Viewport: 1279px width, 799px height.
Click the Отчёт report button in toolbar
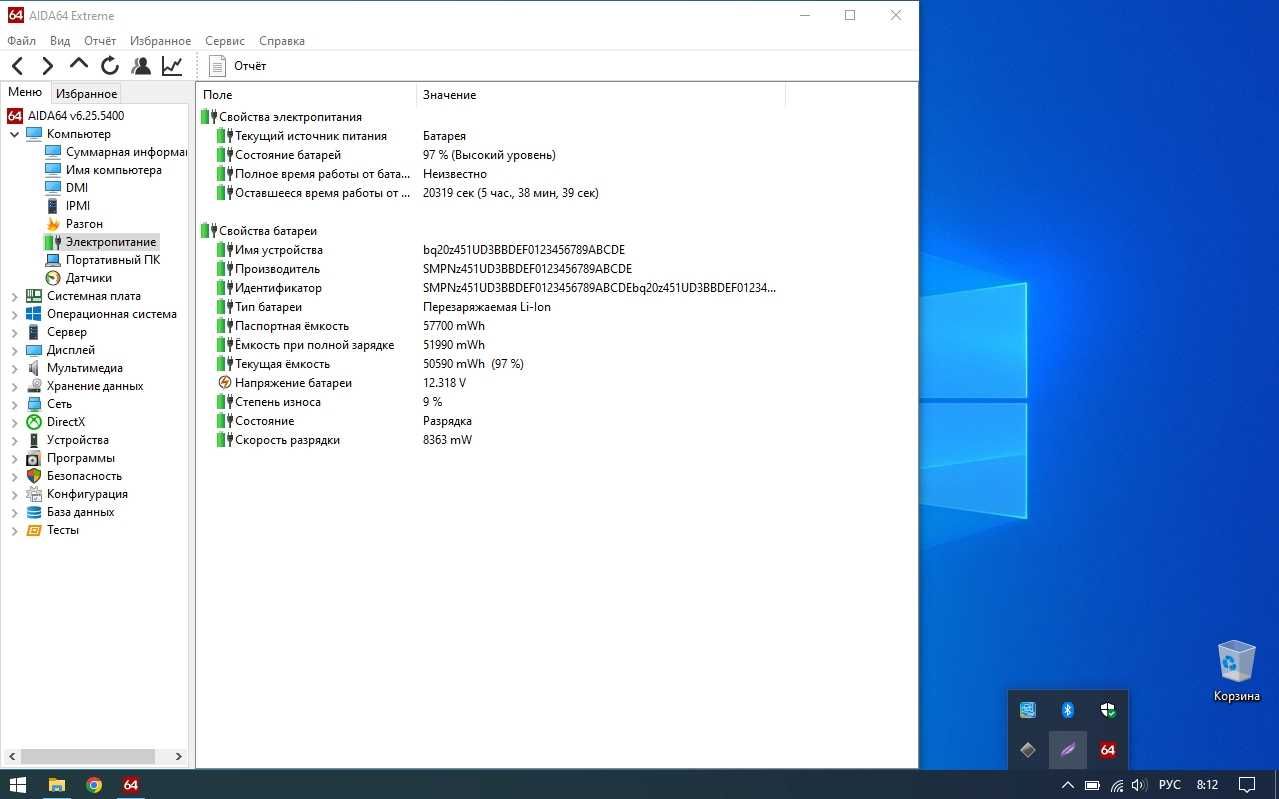[238, 66]
